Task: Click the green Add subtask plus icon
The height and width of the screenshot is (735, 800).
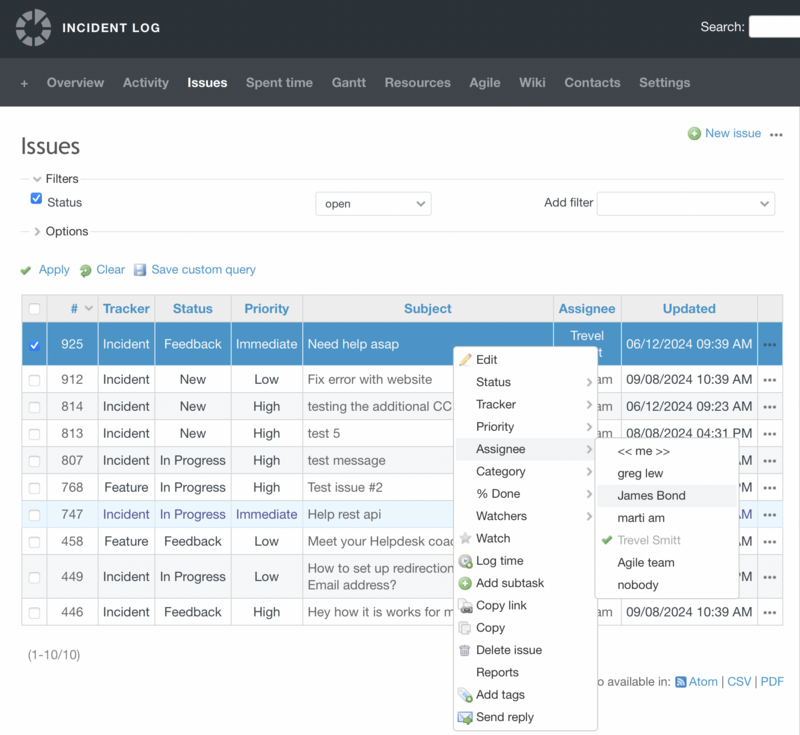Action: [x=465, y=583]
